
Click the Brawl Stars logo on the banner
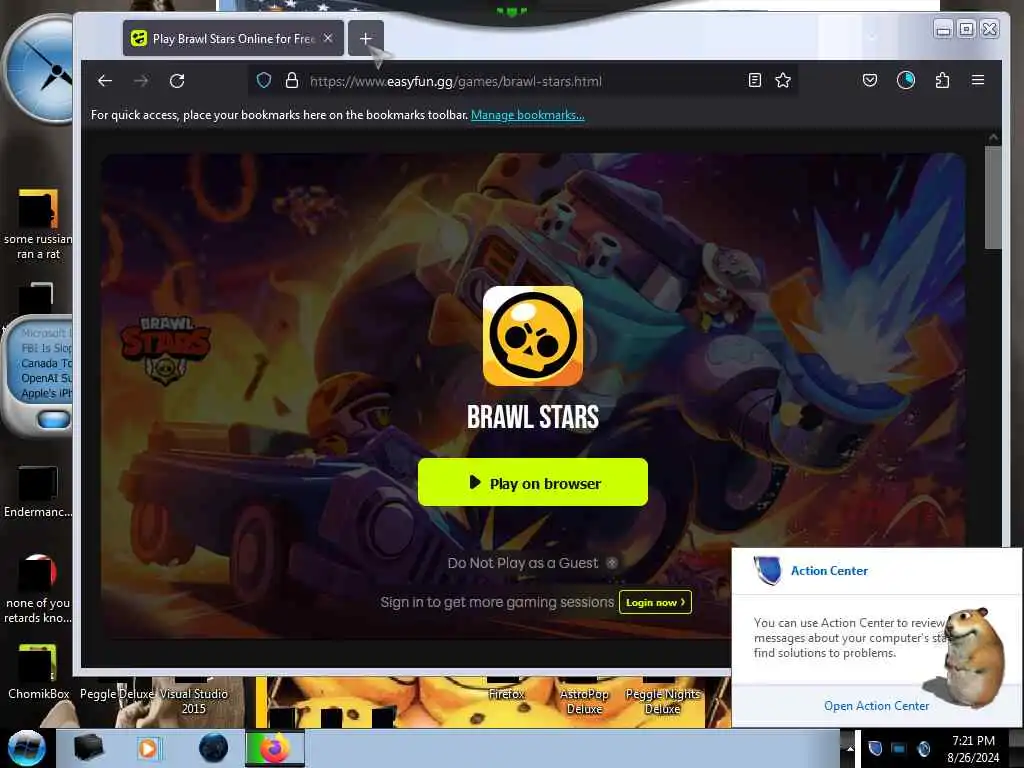pos(165,351)
